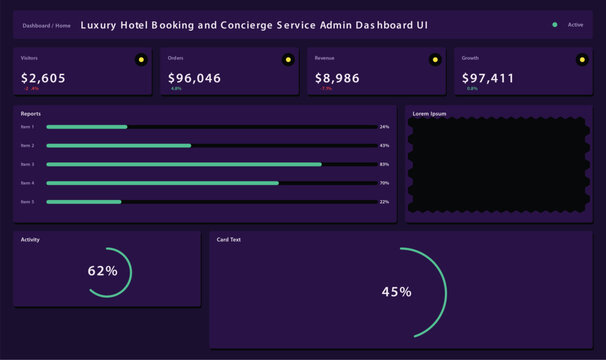Select the Item 5 row label
The image size is (606, 360).
pyautogui.click(x=27, y=202)
